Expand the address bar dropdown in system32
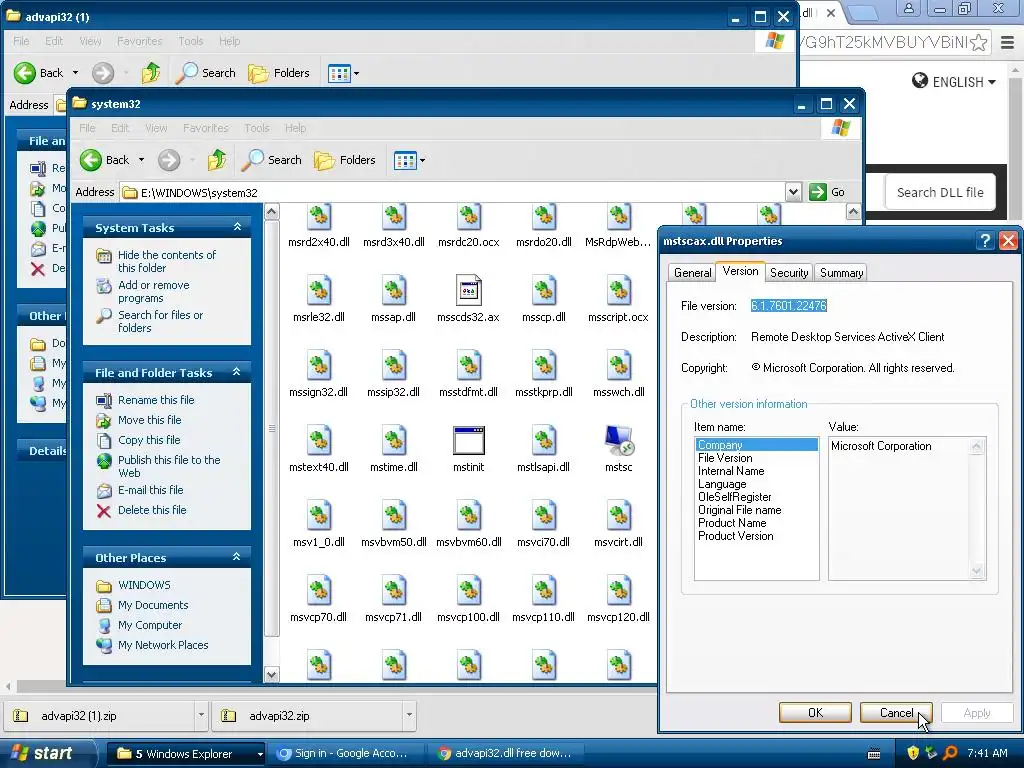This screenshot has width=1024, height=768. 793,192
